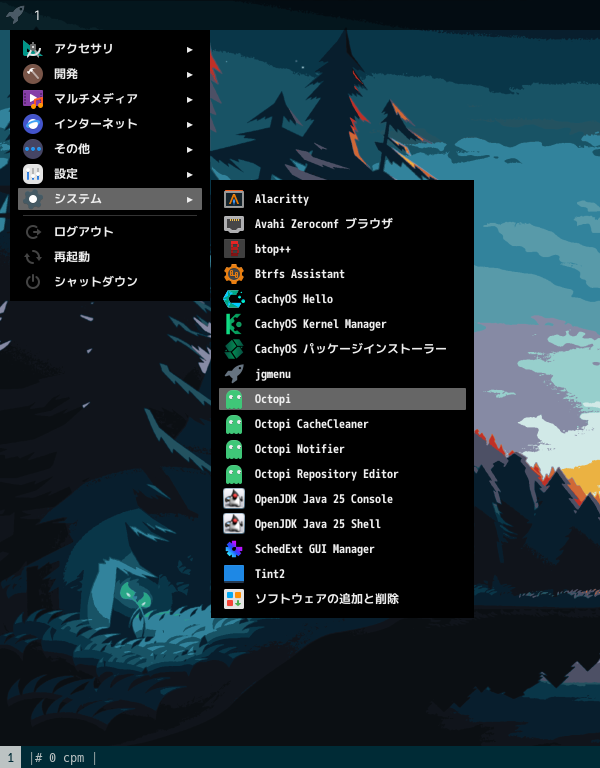Click the 'Octopi Notifier' label

tap(299, 449)
